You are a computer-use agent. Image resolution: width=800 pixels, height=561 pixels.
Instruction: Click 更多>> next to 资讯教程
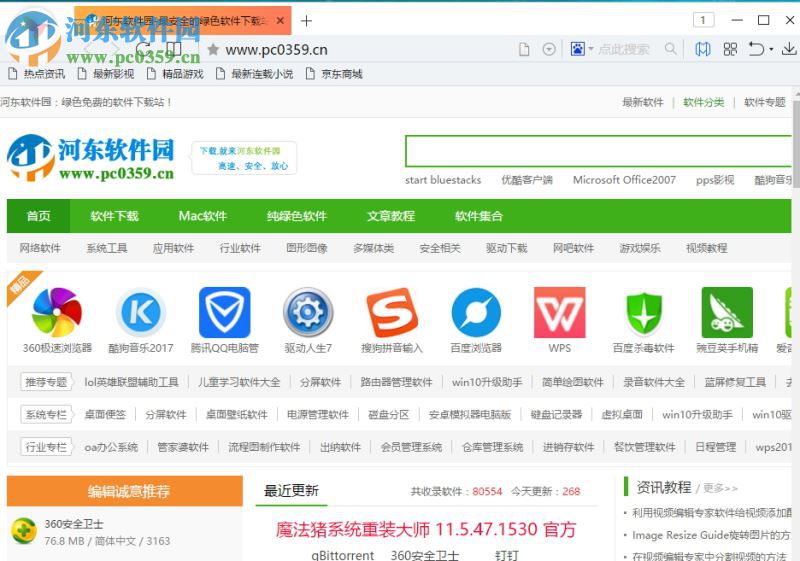pos(720,488)
